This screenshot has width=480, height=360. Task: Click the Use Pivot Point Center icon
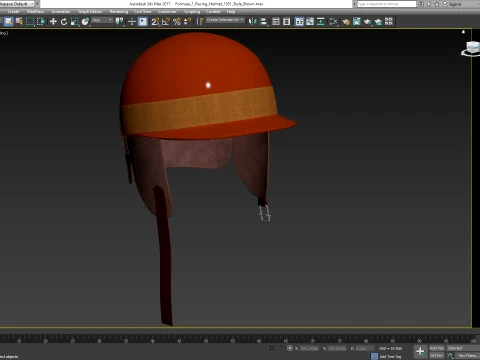(x=119, y=22)
